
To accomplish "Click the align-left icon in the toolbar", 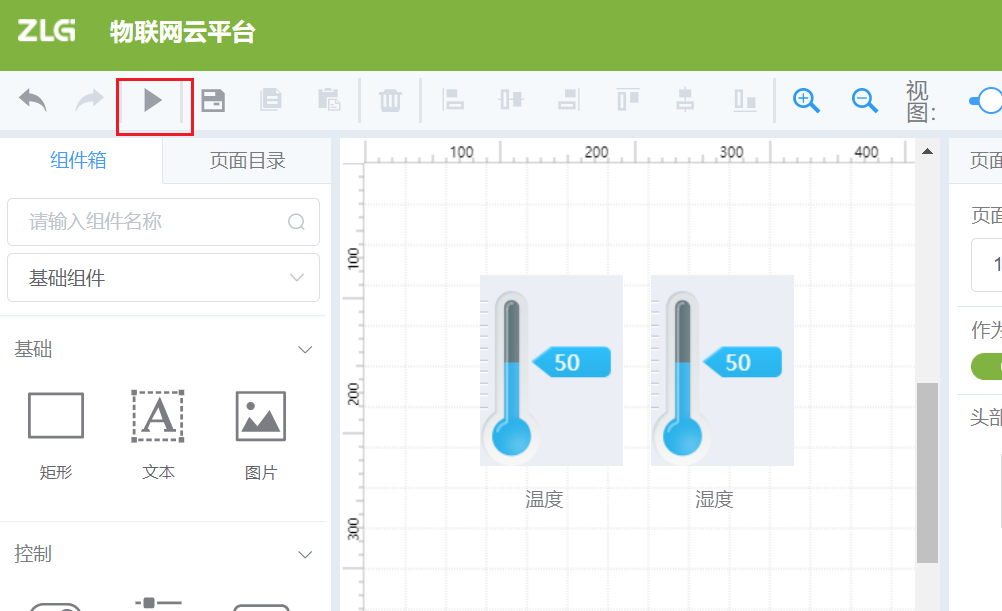I will [452, 100].
